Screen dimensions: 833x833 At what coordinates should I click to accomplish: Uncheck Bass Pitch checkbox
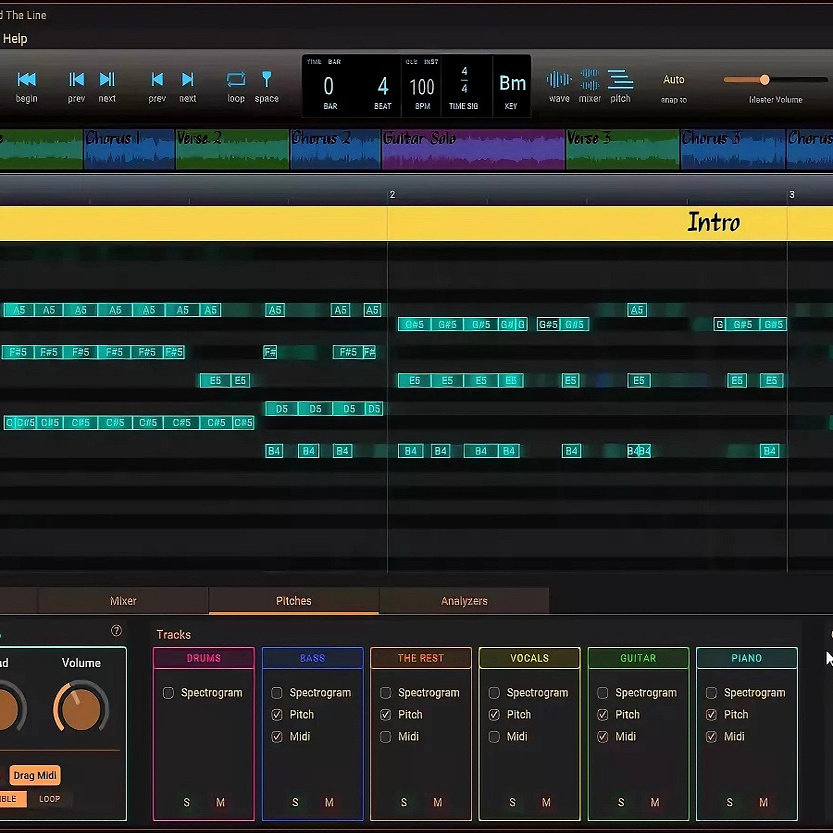coord(277,715)
